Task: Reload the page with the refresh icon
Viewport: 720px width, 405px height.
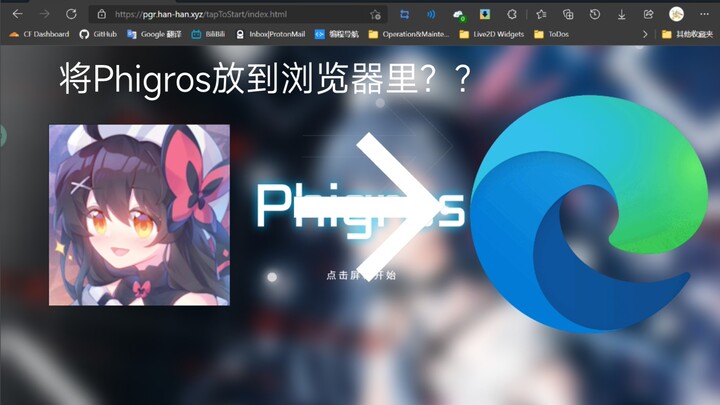Action: tap(71, 14)
